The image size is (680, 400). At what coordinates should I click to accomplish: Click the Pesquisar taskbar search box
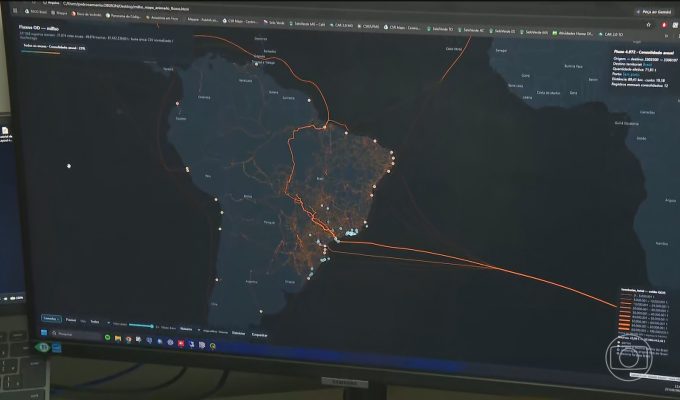[75, 334]
